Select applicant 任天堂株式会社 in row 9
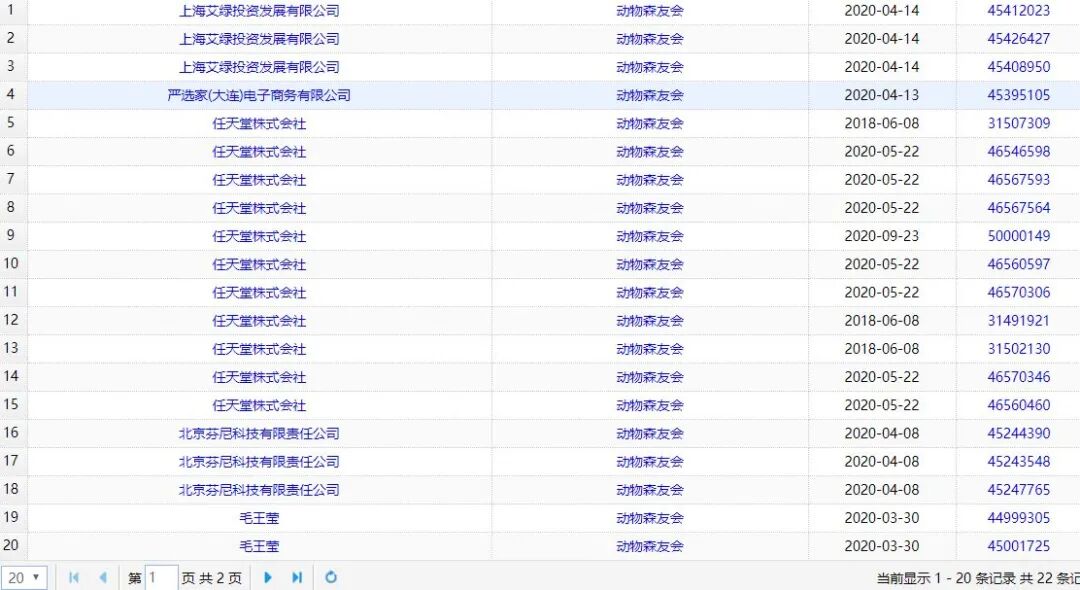Screen dimensions: 1080x590 [x=259, y=236]
